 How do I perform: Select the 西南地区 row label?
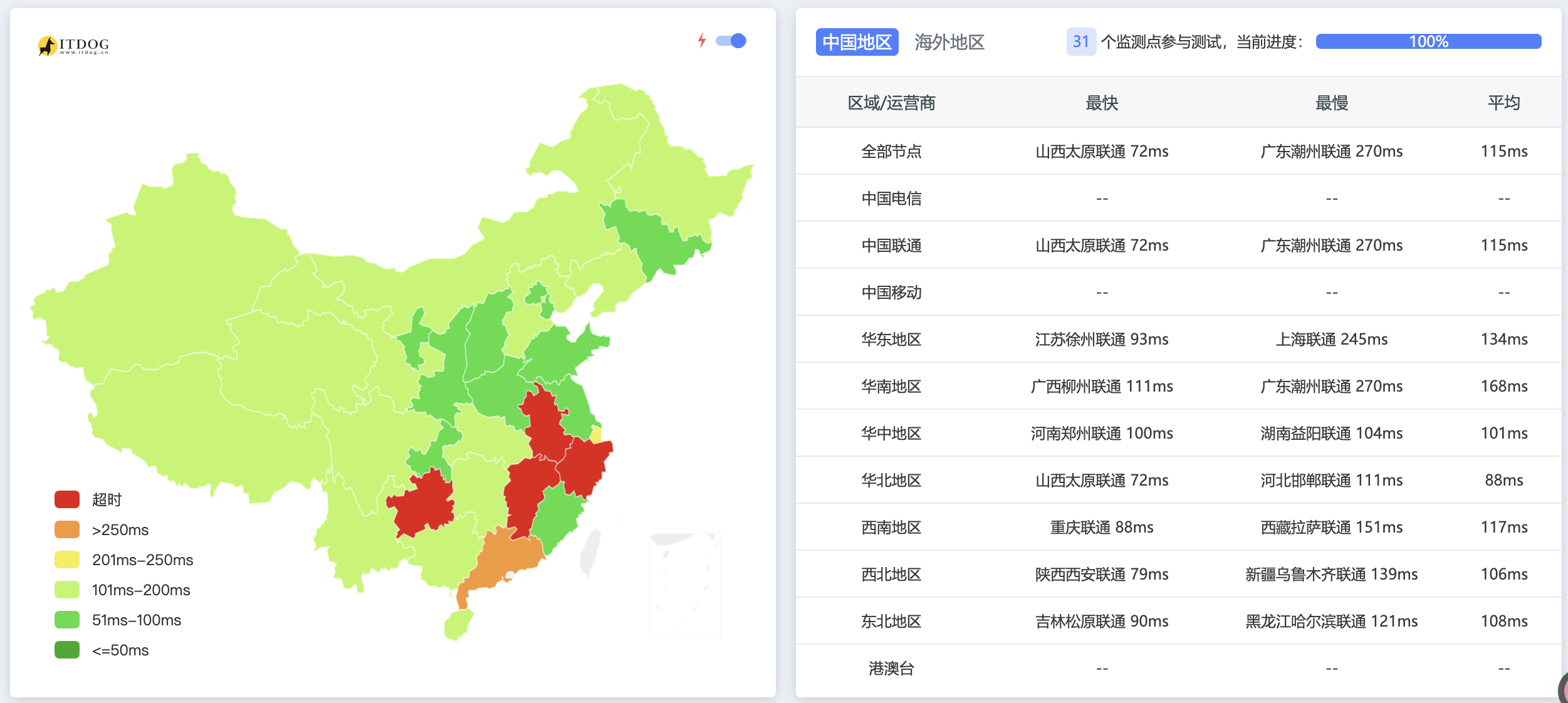pos(891,527)
